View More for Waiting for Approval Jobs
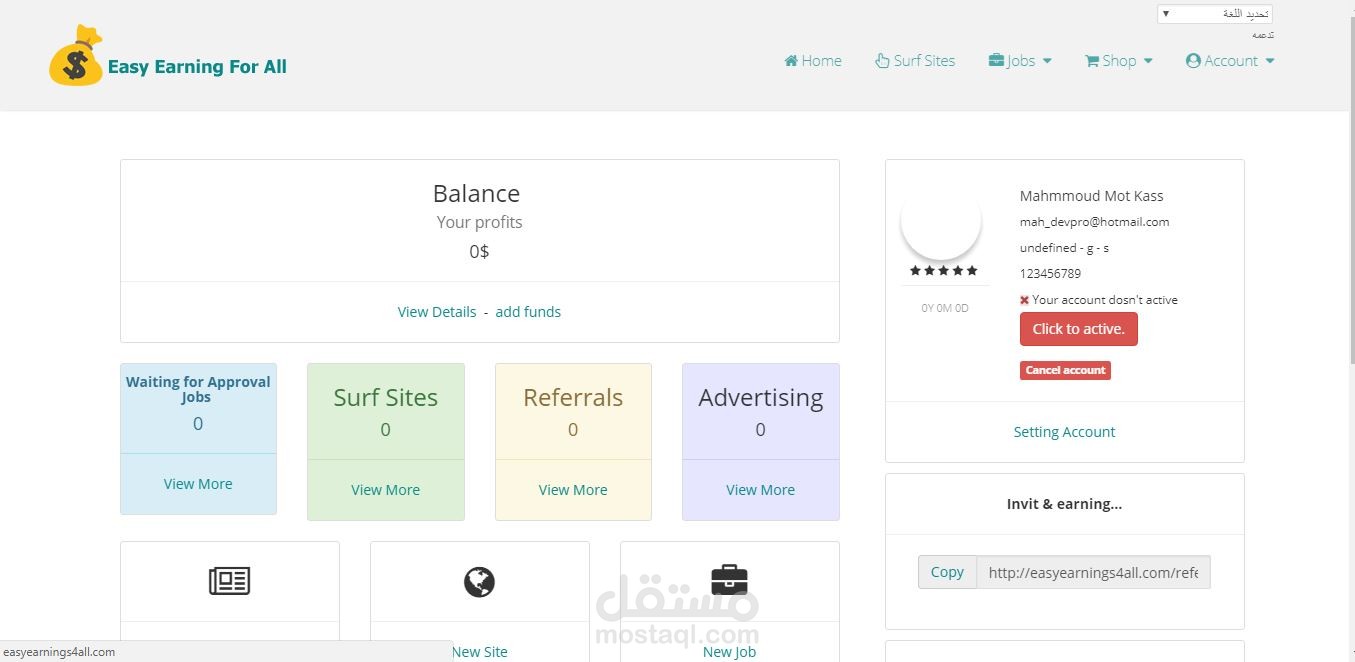Viewport: 1355px width, 662px height. click(198, 484)
